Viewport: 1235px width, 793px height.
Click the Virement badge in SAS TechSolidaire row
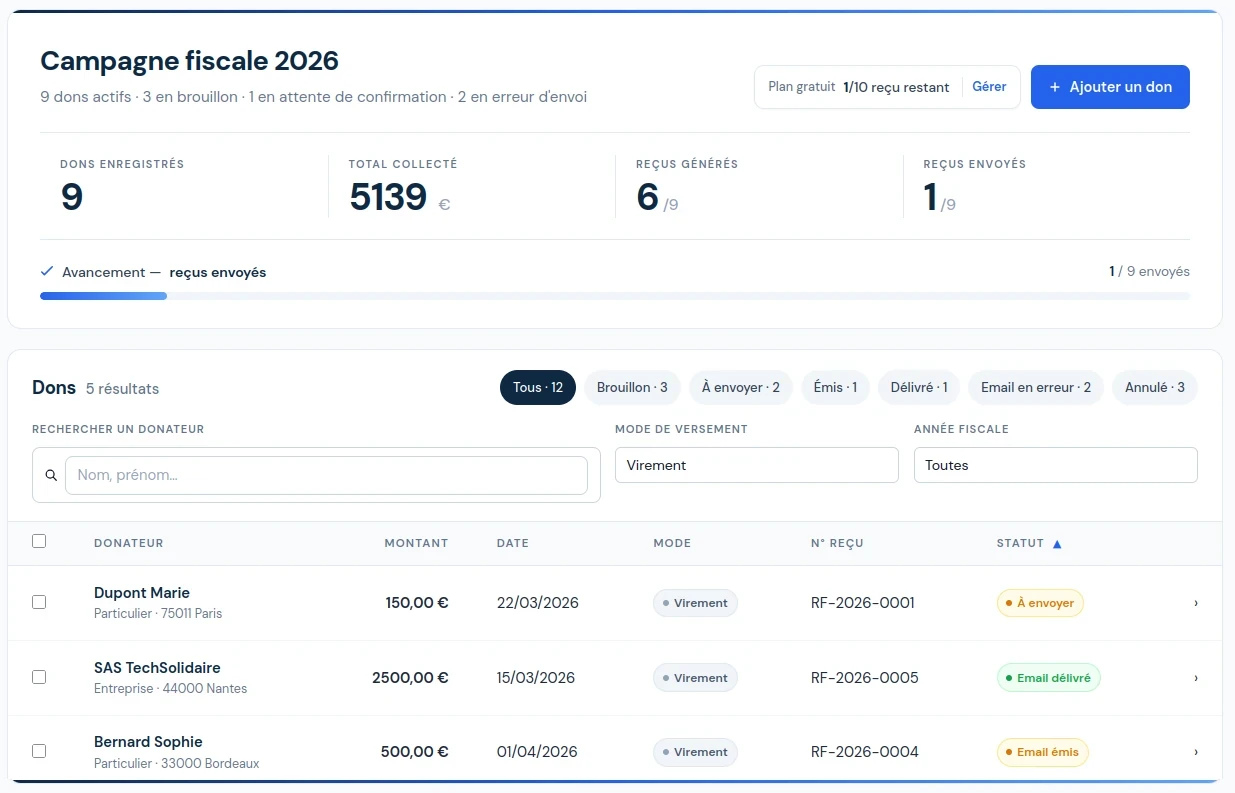coord(695,678)
